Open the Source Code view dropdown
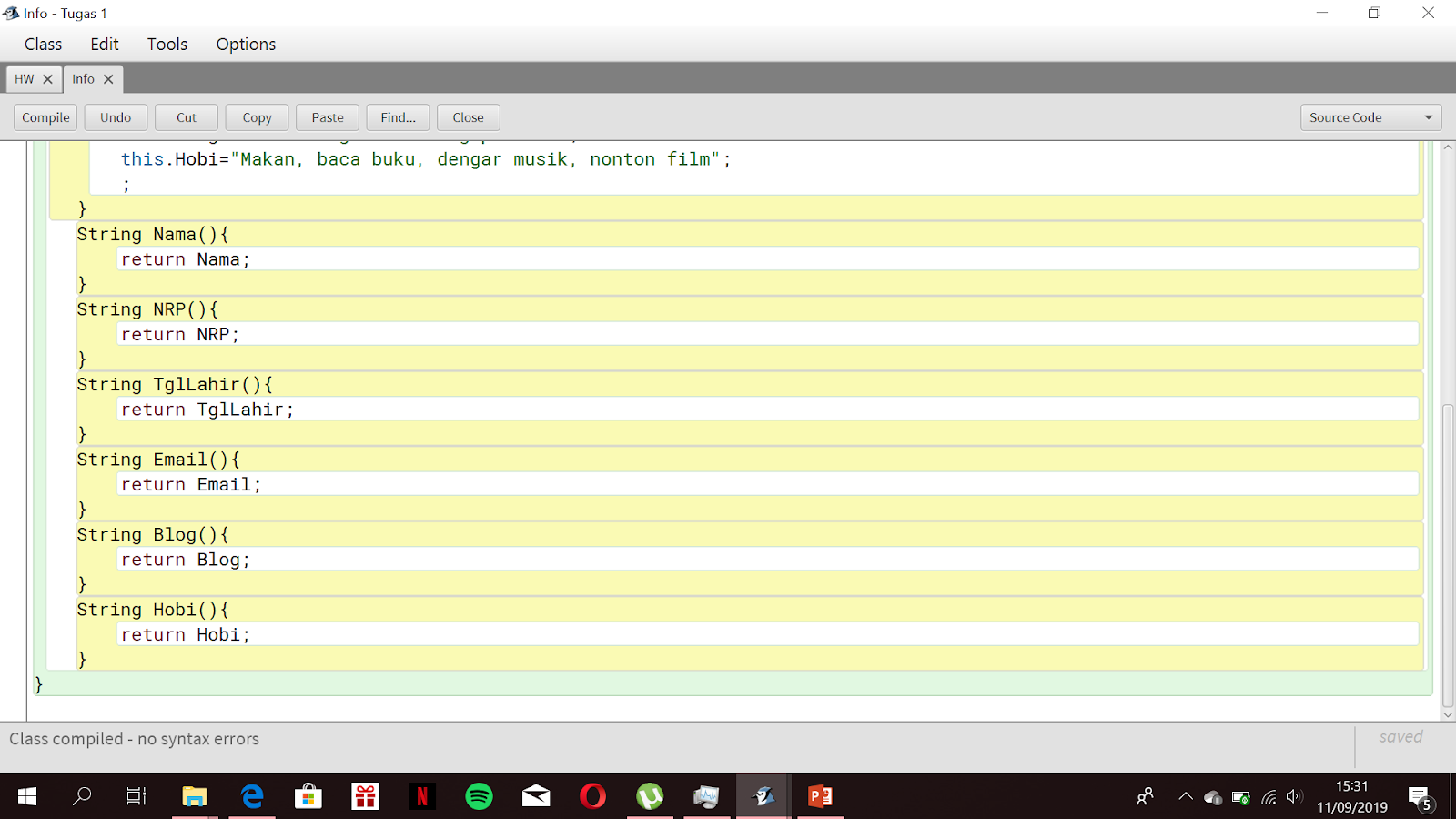This screenshot has width=1456, height=819. coord(1370,116)
